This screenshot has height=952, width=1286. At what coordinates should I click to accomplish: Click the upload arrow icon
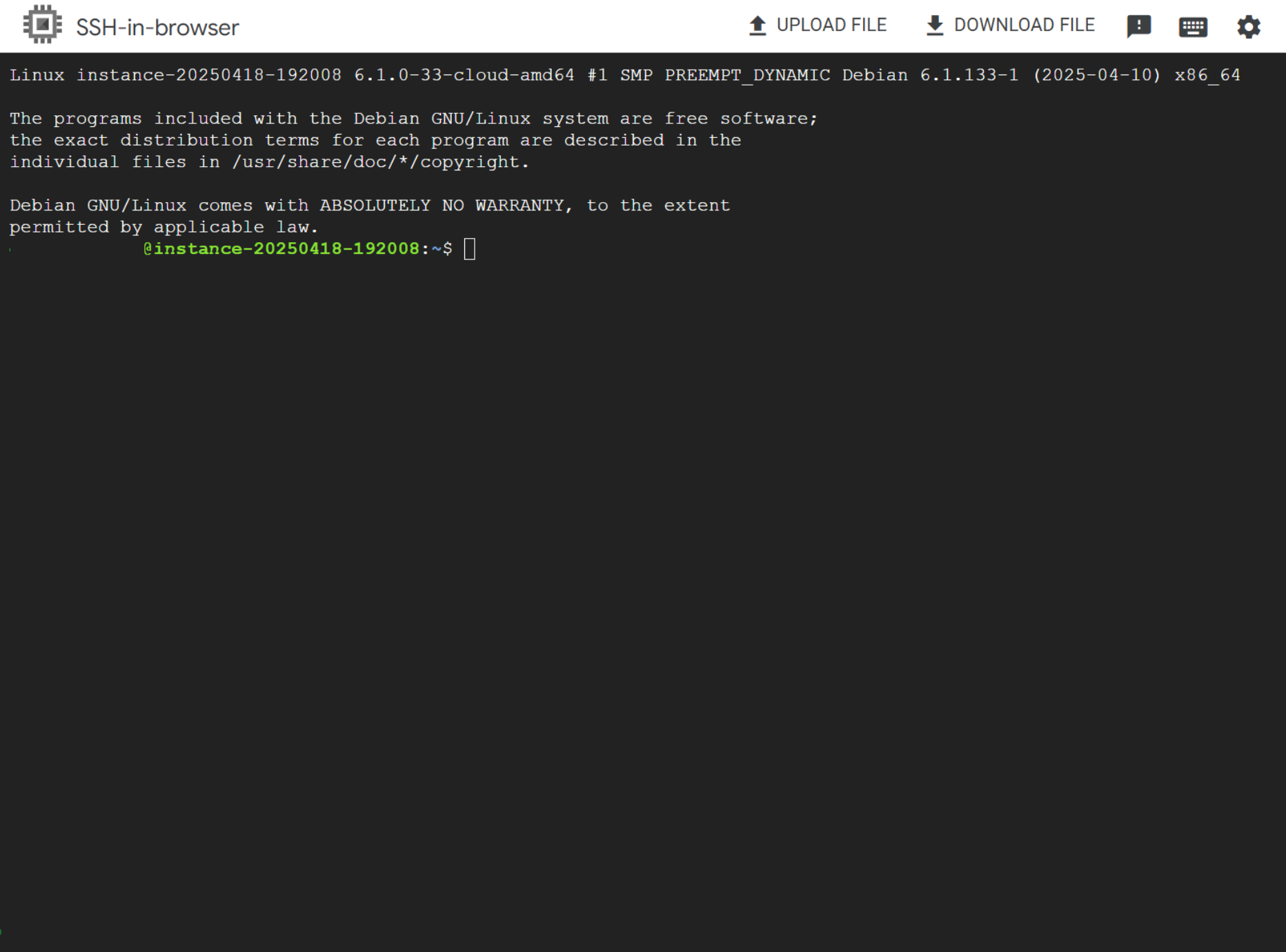tap(758, 26)
